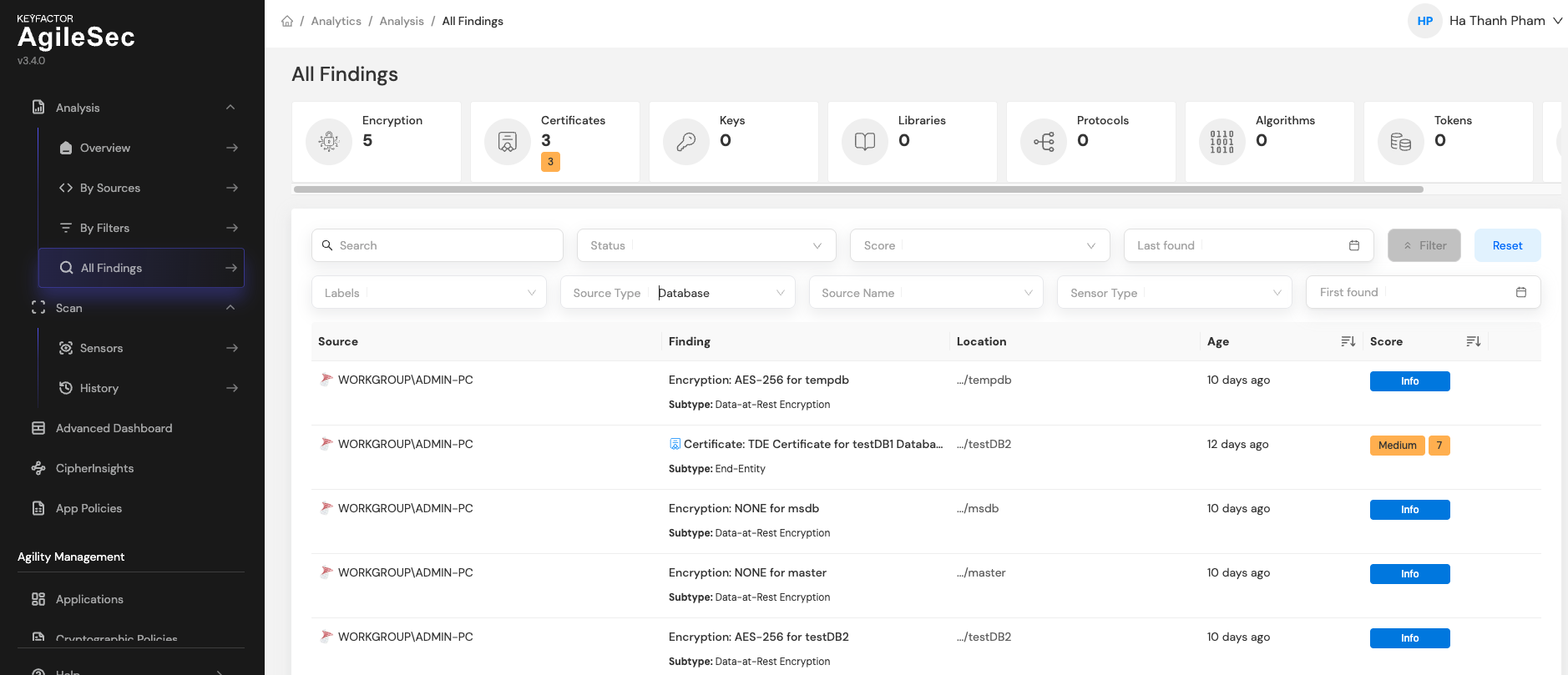Click the Analytics breadcrumb link
Viewport: 1568px width, 675px height.
point(336,21)
